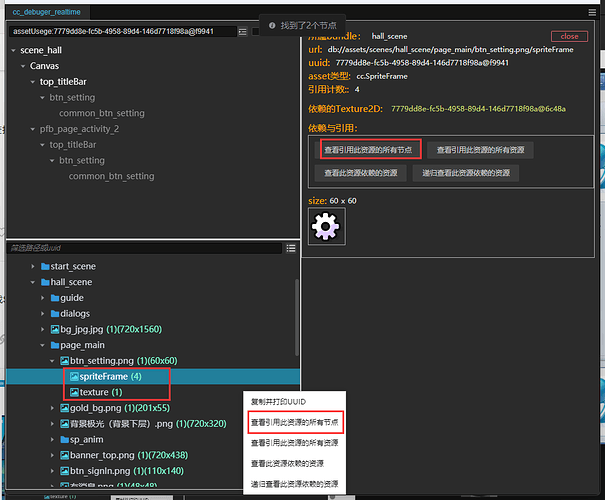
Task: Select the btn_setting node under Canvas top_titleBar
Action: 72,98
